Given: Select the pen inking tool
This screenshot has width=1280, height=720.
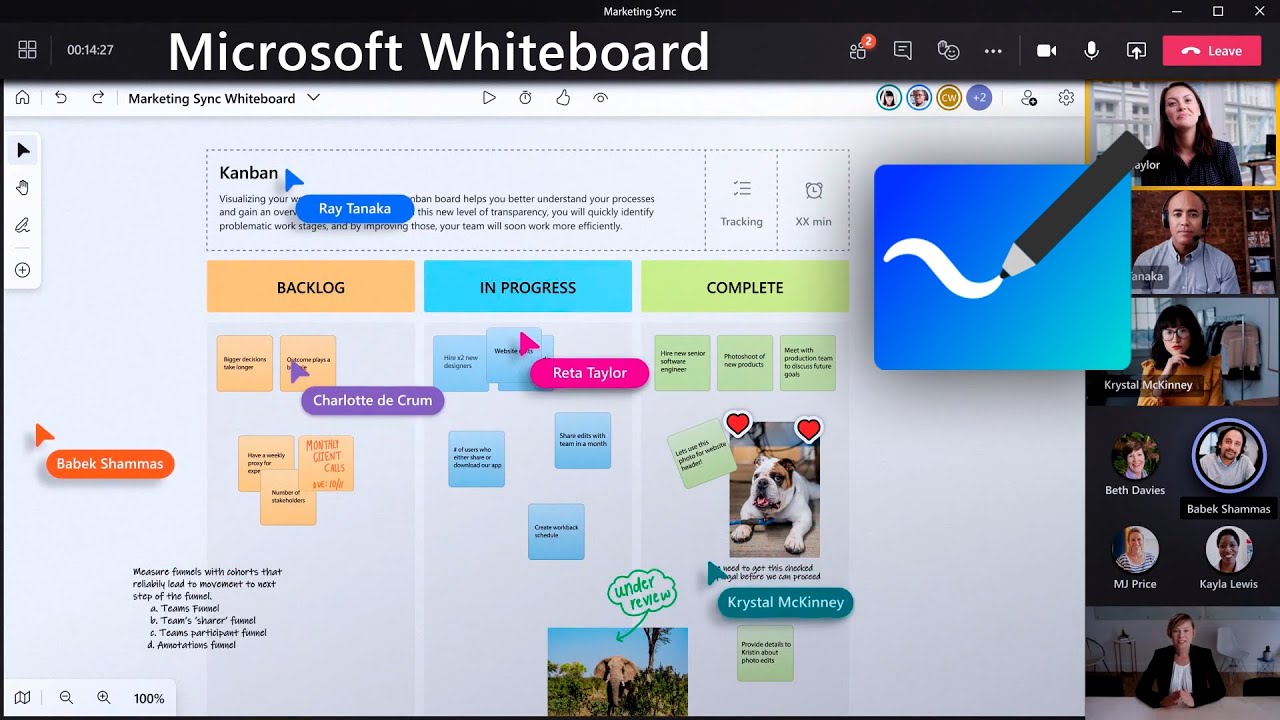Looking at the screenshot, I should (x=23, y=226).
